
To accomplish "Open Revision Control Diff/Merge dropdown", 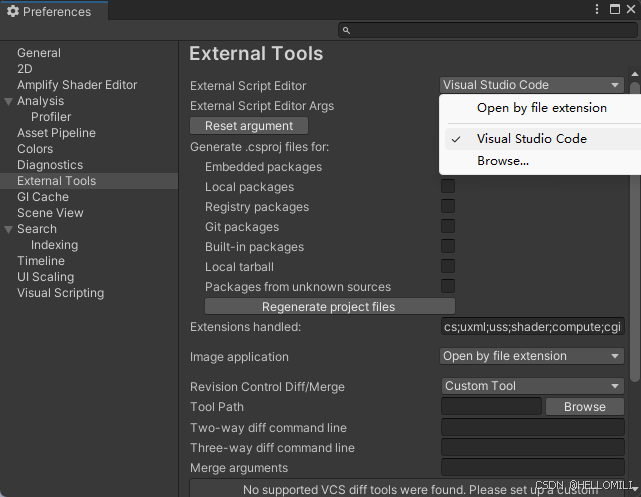I will pyautogui.click(x=533, y=386).
